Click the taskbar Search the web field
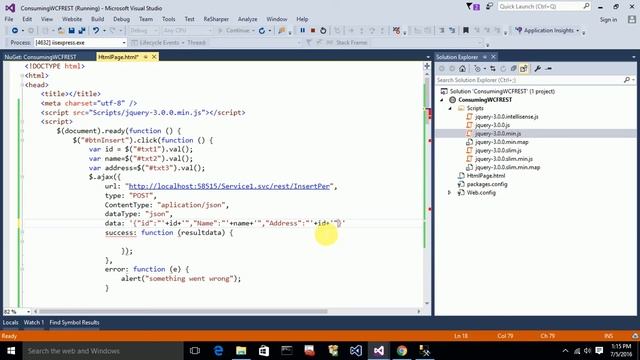Screen dimensions: 640x360 [x=102, y=351]
